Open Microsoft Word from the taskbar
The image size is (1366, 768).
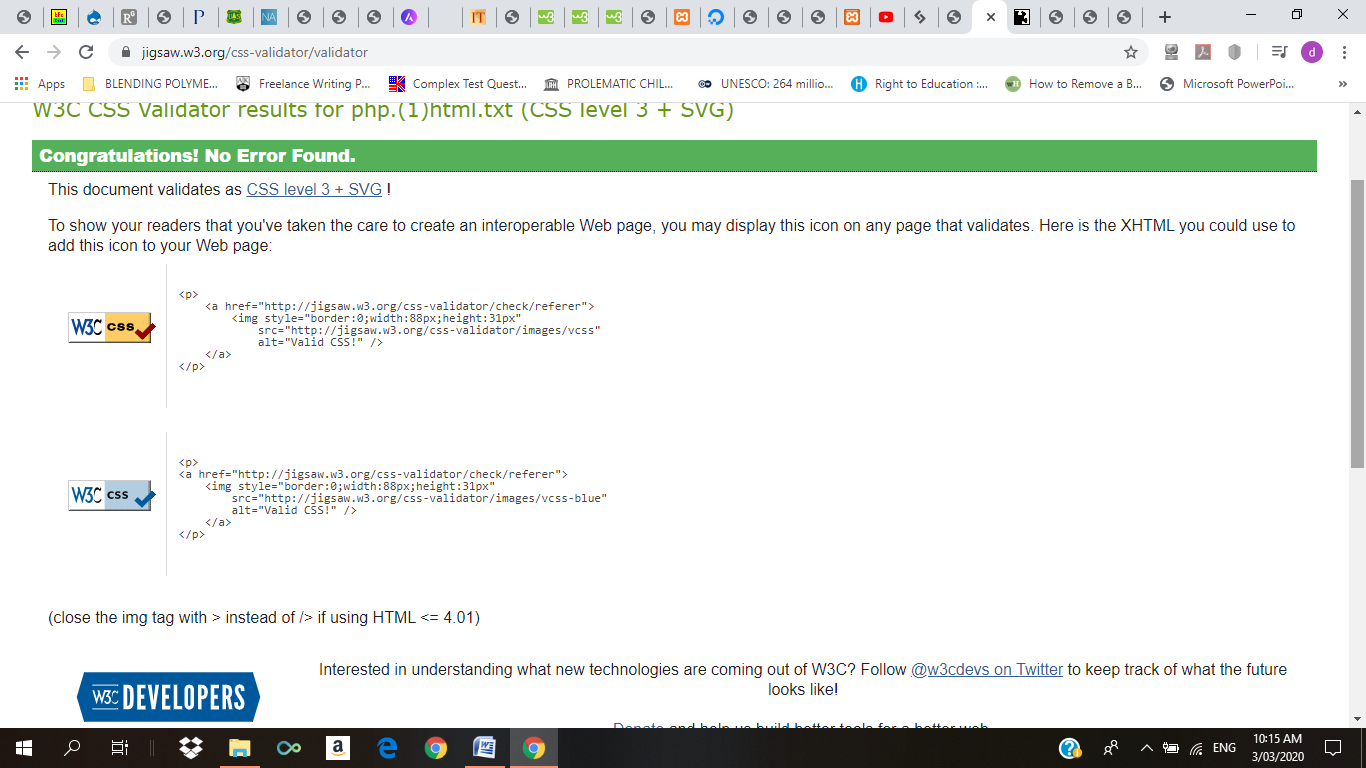(x=484, y=748)
